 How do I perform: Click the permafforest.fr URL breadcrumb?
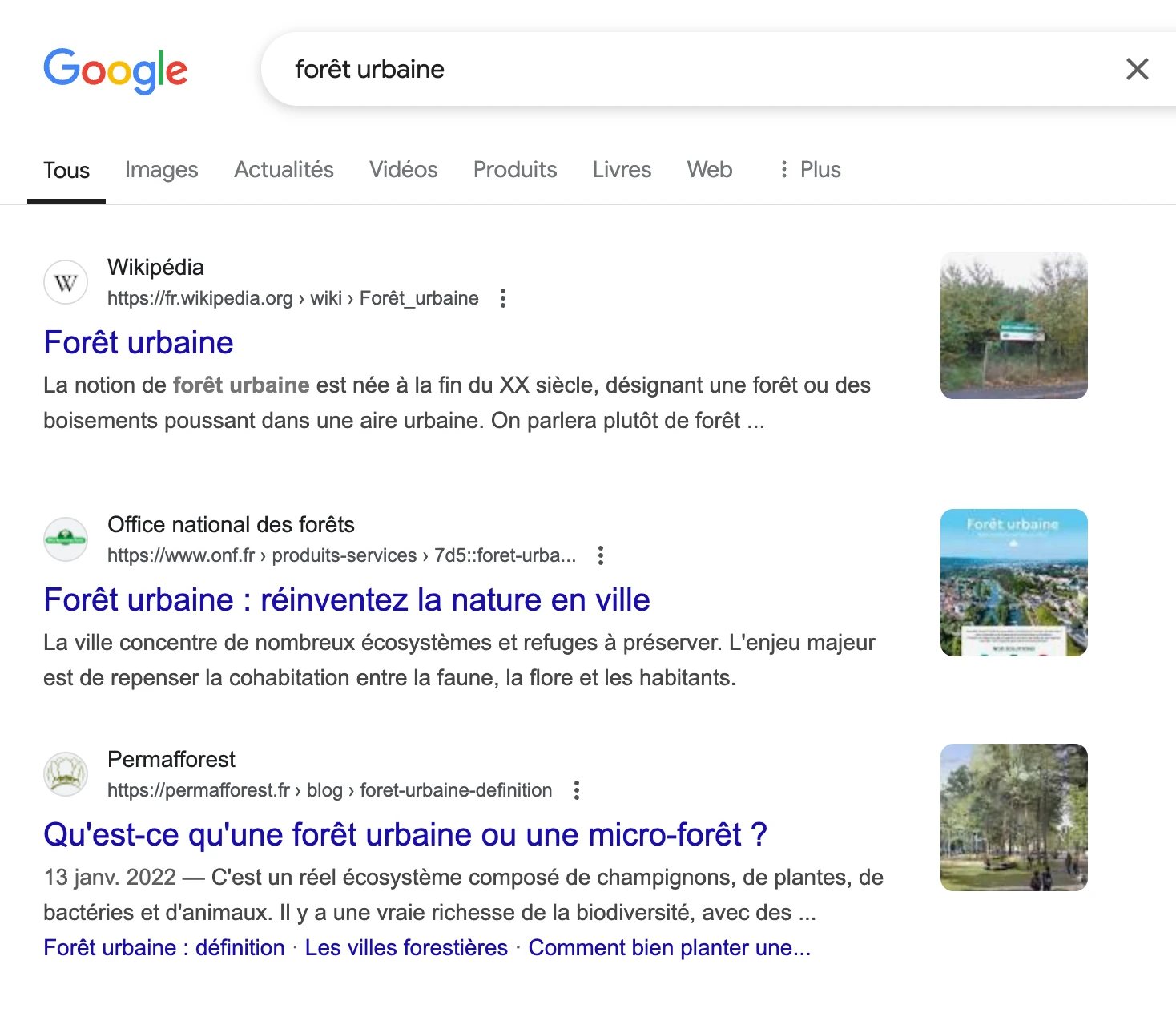330,790
